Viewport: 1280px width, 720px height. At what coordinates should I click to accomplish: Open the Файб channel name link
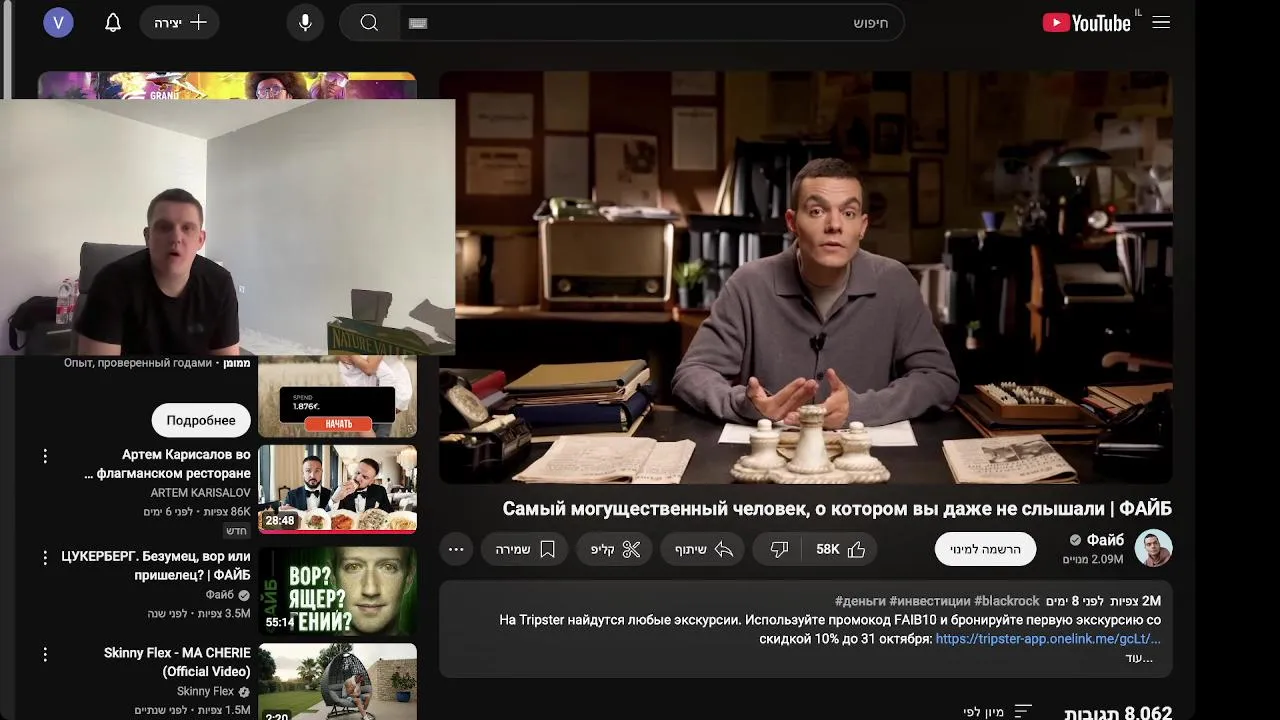tap(1105, 540)
